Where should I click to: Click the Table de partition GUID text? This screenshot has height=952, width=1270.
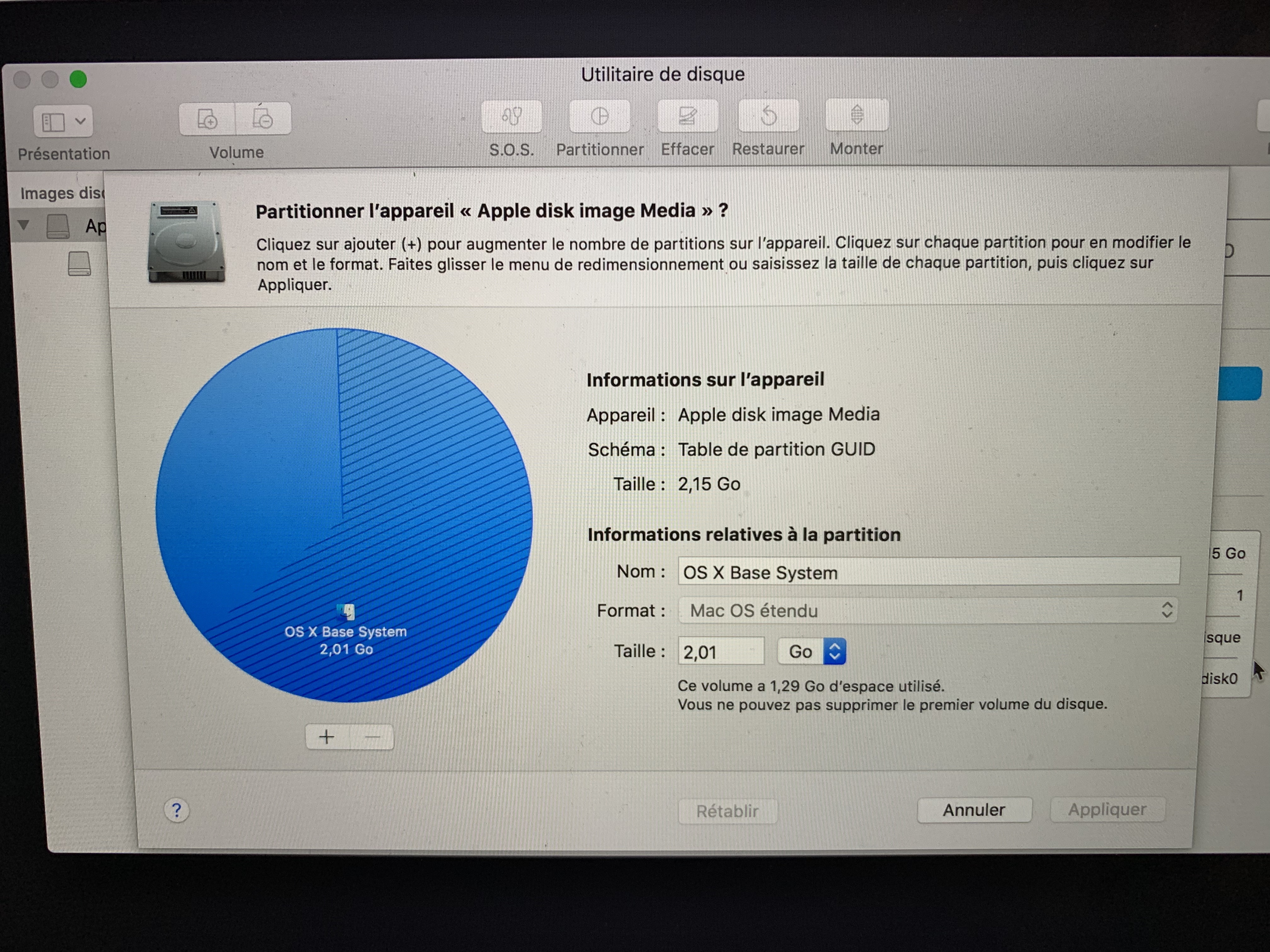tap(776, 449)
